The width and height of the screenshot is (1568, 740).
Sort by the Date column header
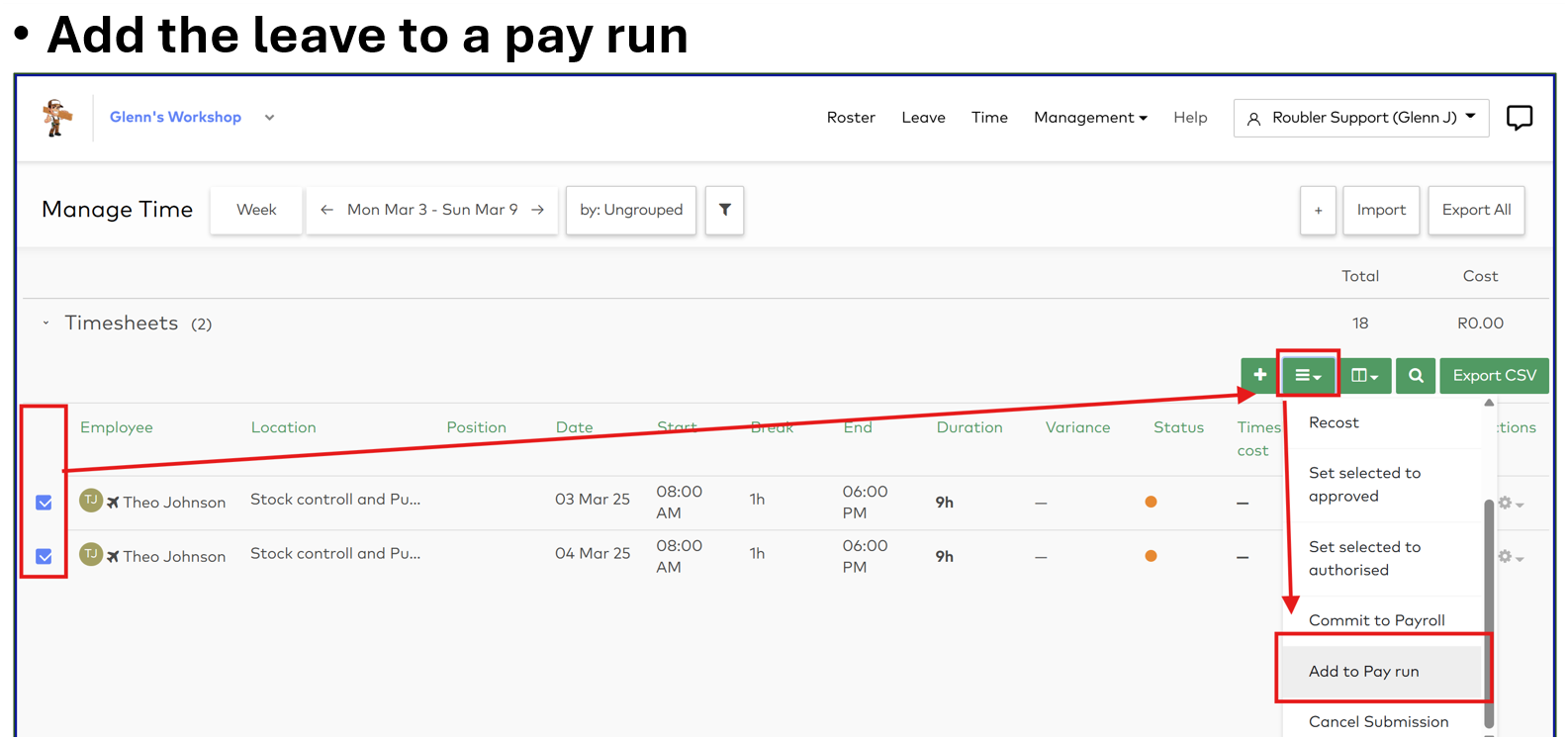[575, 427]
